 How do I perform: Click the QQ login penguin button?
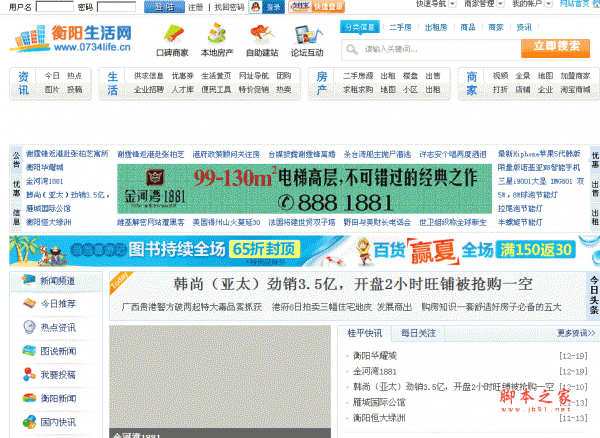click(x=267, y=7)
